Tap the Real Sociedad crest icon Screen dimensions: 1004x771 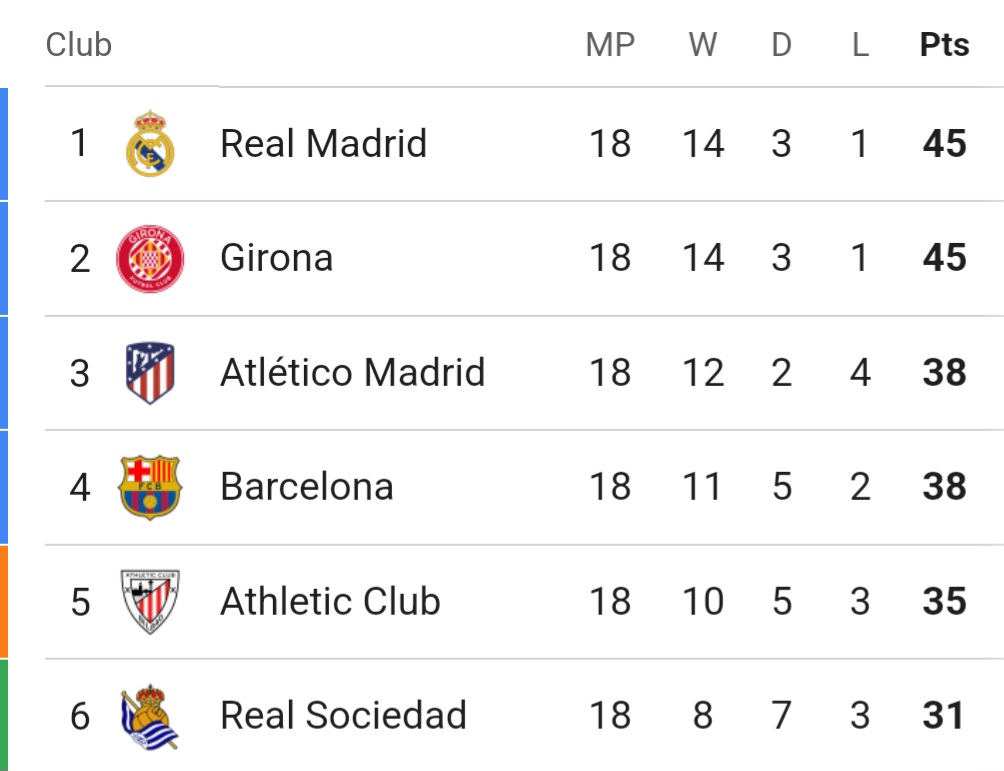pyautogui.click(x=150, y=717)
